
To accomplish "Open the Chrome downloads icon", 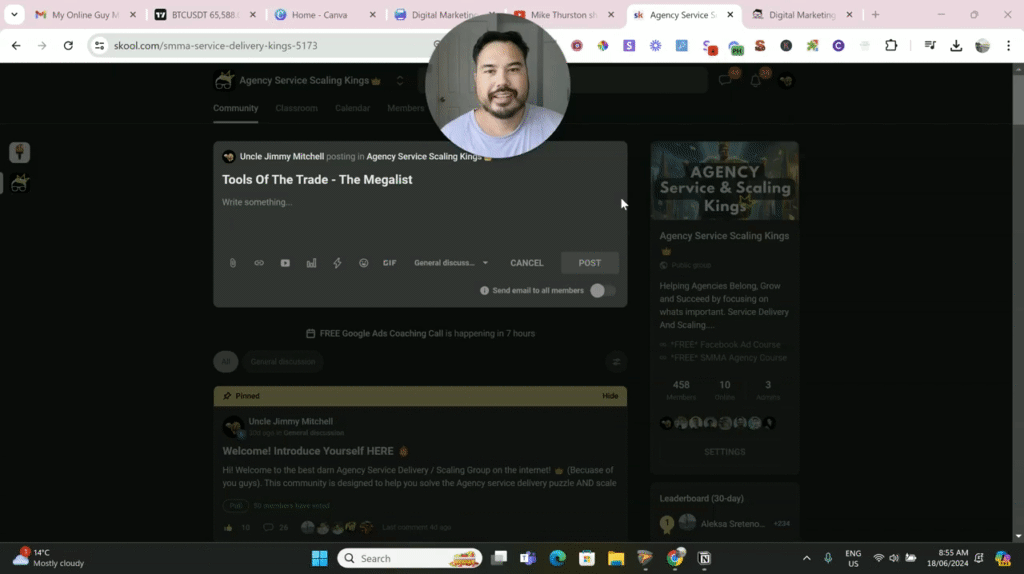I will tap(956, 46).
